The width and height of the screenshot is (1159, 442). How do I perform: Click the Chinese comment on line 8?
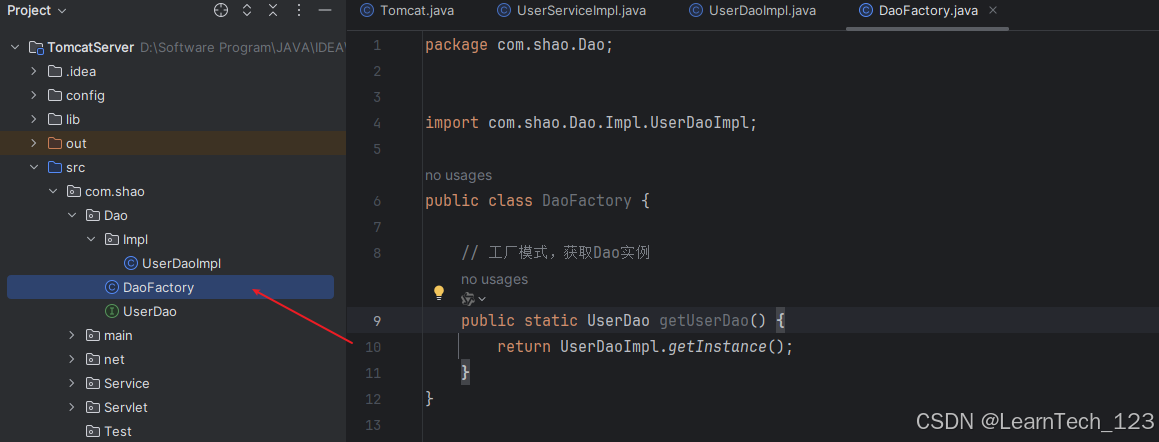555,253
